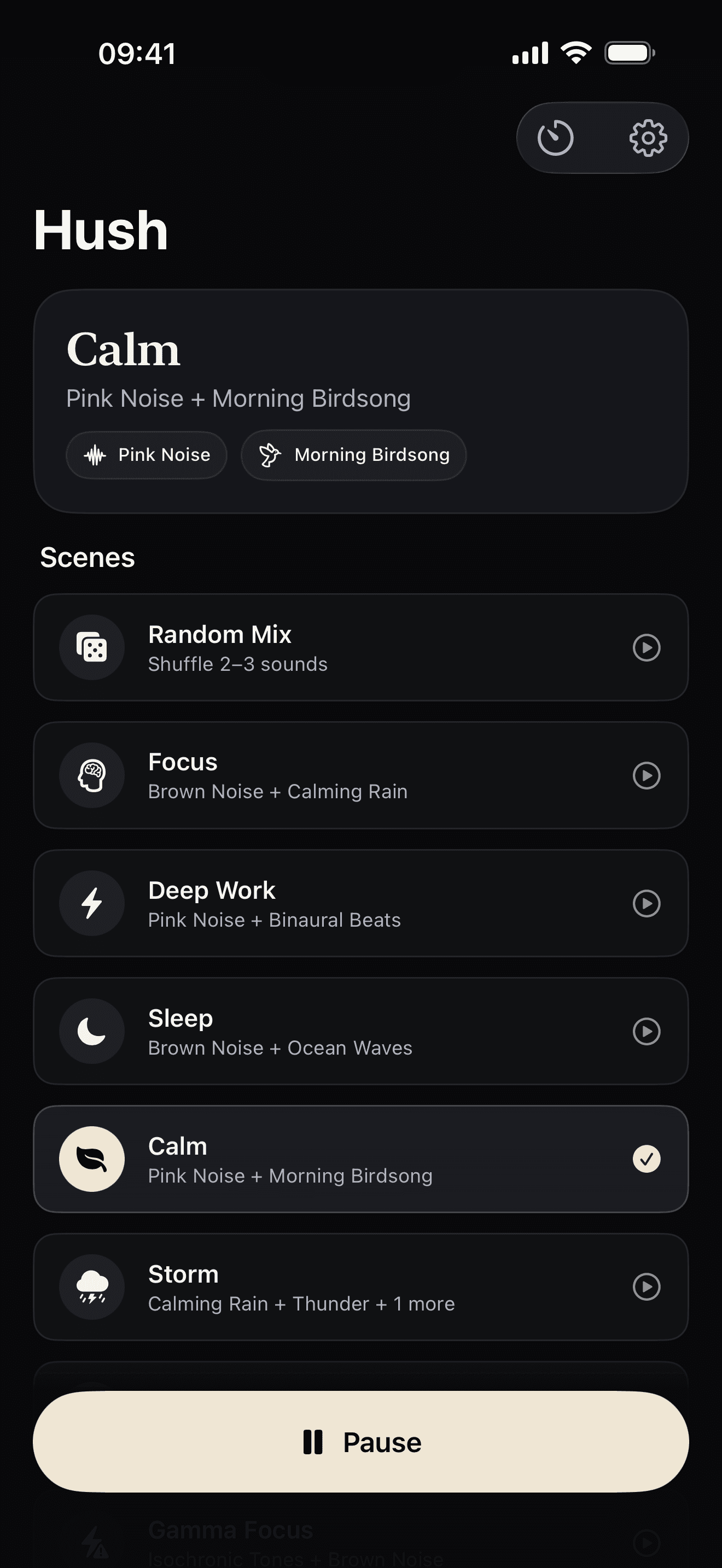
Task: Choose the Sleep scene title
Action: (181, 1019)
